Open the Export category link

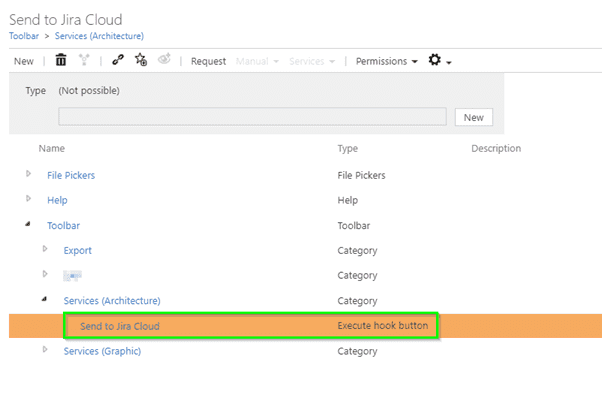[78, 251]
